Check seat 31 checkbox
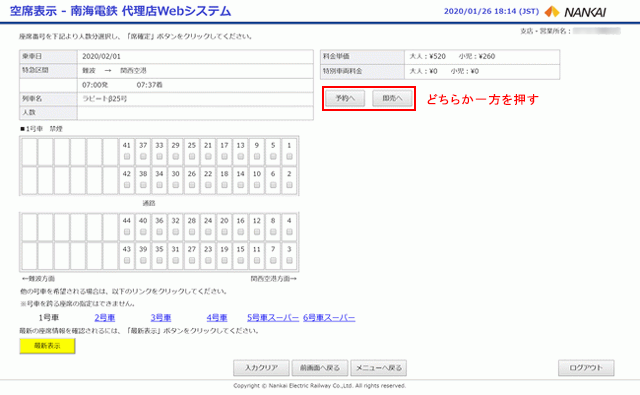The width and height of the screenshot is (640, 395). pyautogui.click(x=176, y=260)
